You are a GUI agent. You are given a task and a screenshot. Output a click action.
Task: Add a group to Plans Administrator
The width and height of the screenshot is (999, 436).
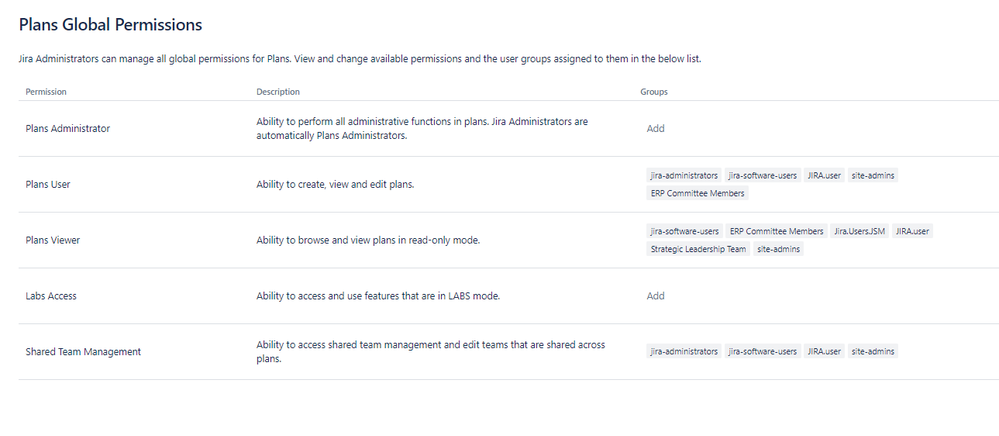click(655, 128)
